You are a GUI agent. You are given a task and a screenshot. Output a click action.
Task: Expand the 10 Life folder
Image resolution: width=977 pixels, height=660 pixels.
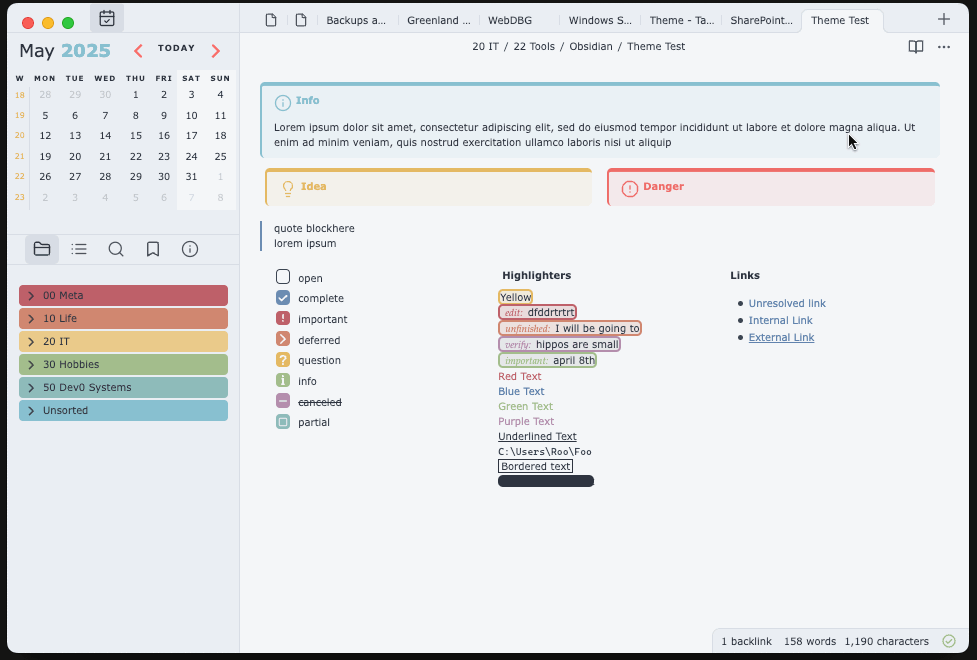coord(123,318)
